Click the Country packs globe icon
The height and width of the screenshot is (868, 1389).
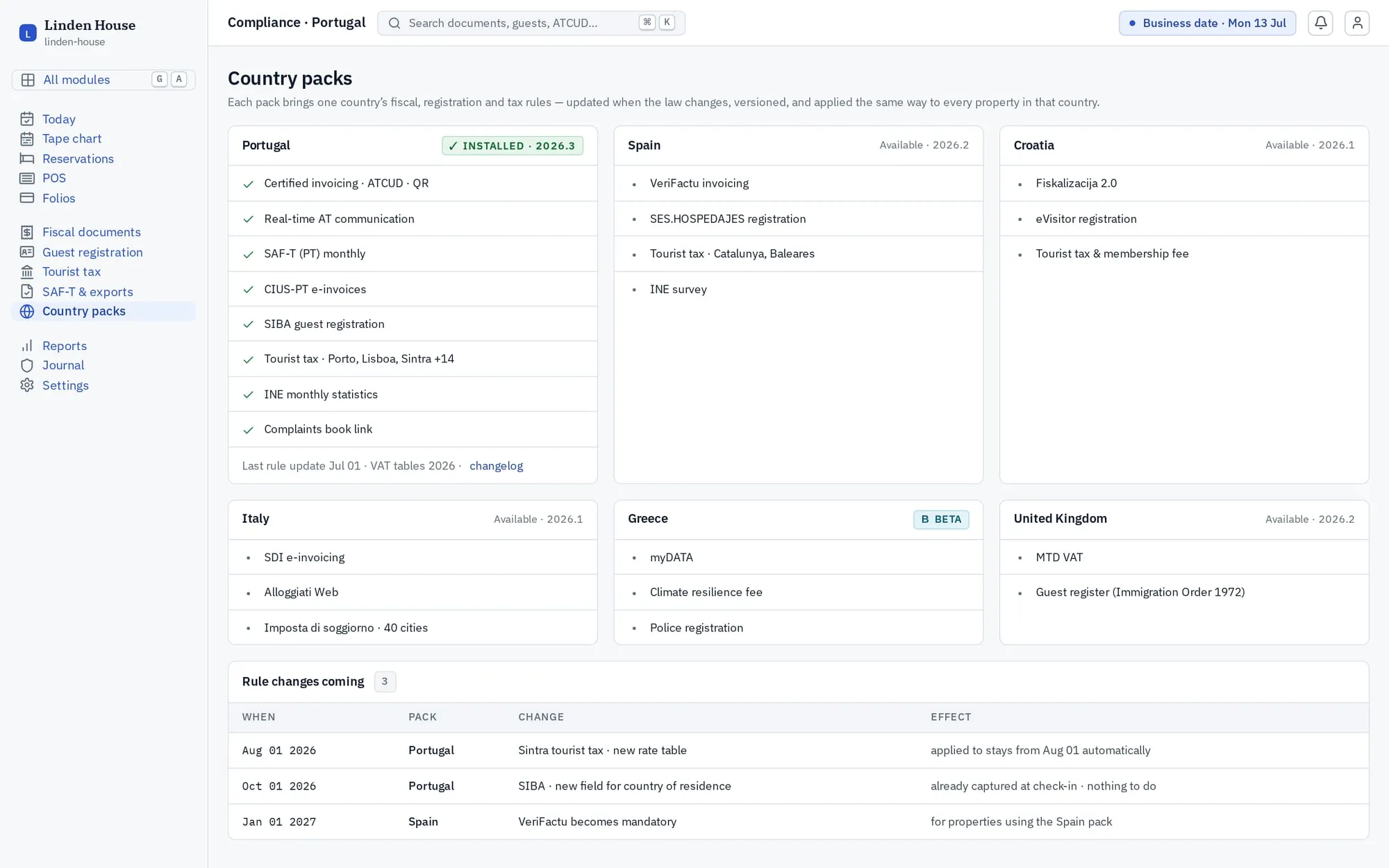(x=27, y=311)
